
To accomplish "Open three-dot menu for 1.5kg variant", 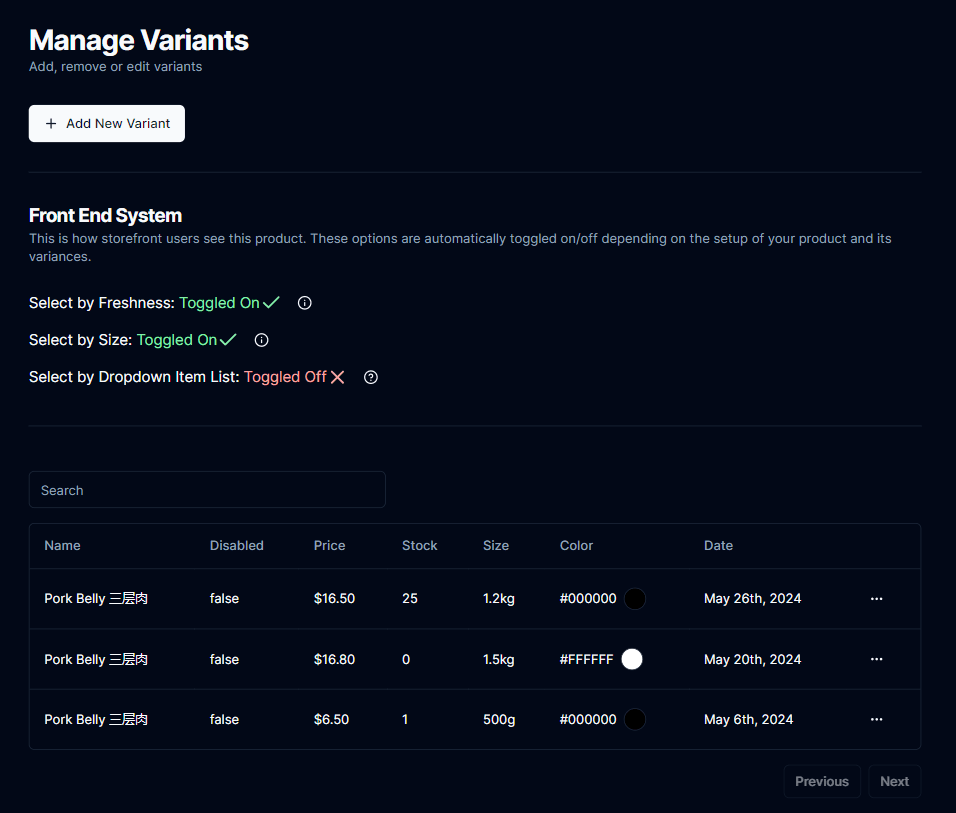I will (x=877, y=659).
